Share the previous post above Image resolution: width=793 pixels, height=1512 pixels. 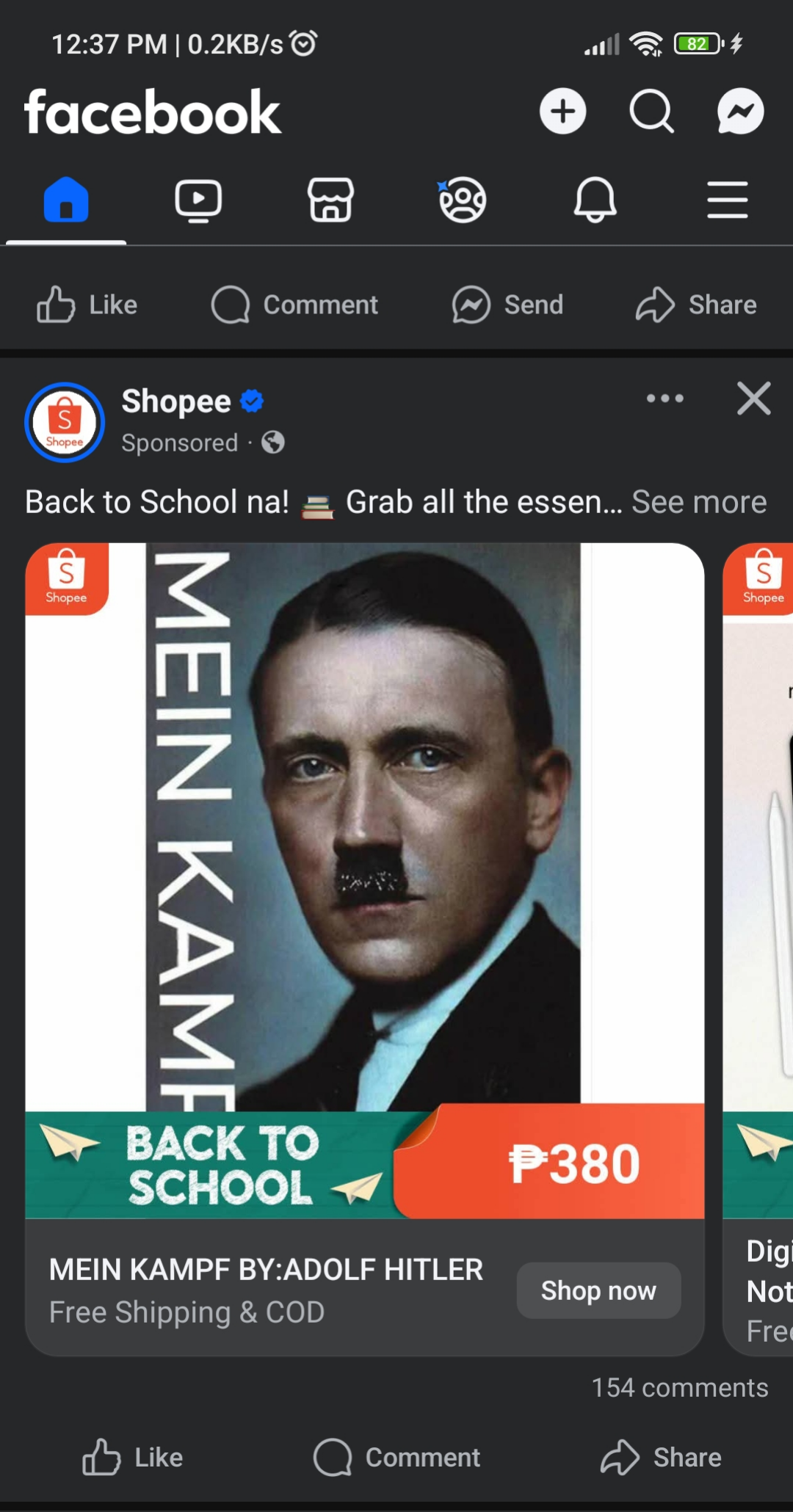point(696,305)
